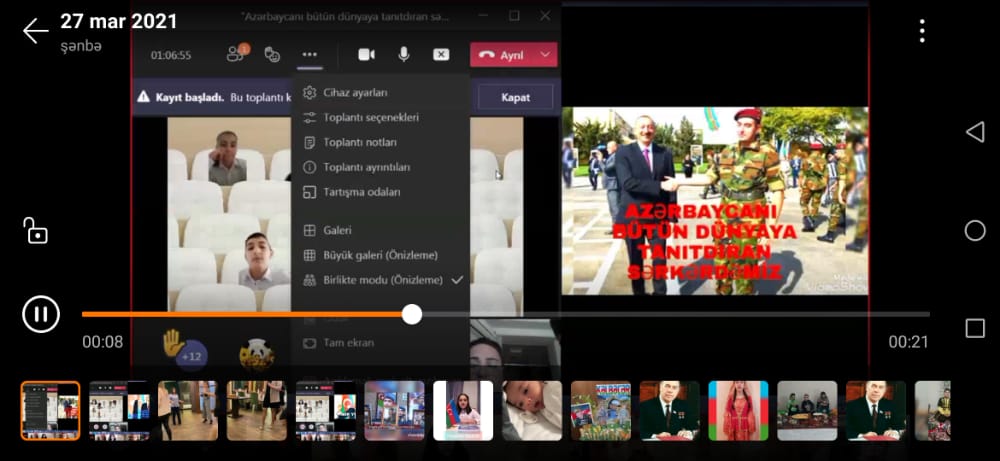Open the colorful Karabakh poster thumbnail
This screenshot has height=461, width=1000.
601,411
